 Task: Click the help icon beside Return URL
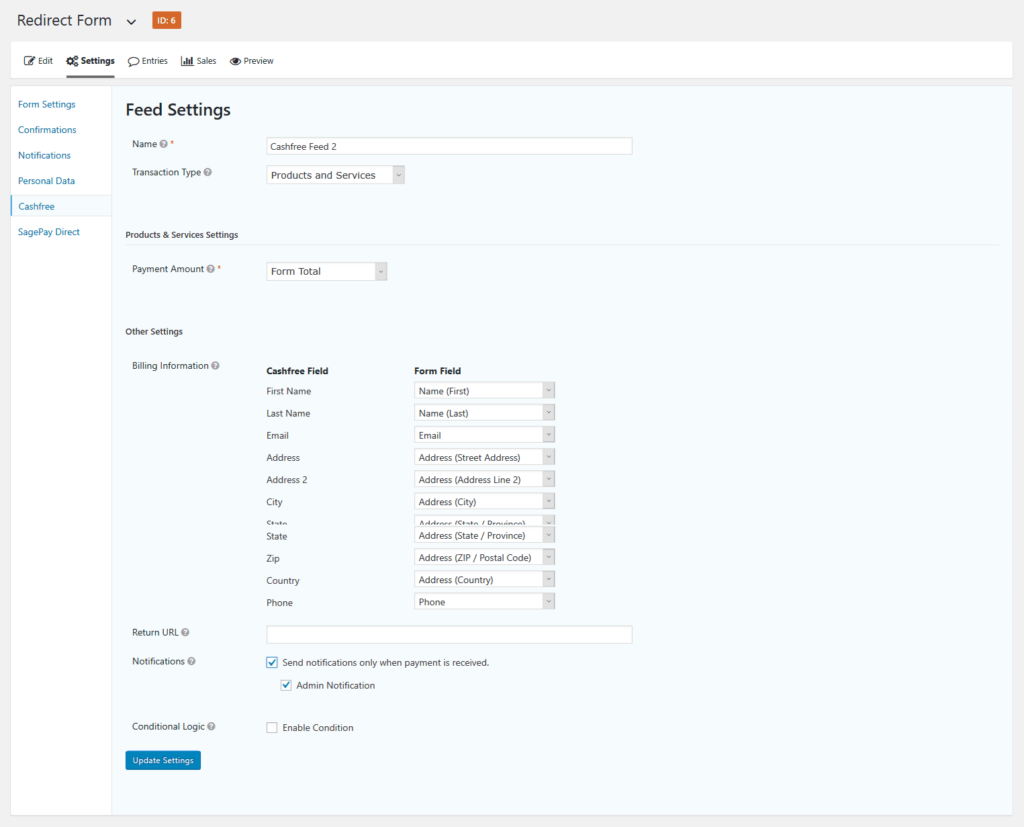coord(185,632)
